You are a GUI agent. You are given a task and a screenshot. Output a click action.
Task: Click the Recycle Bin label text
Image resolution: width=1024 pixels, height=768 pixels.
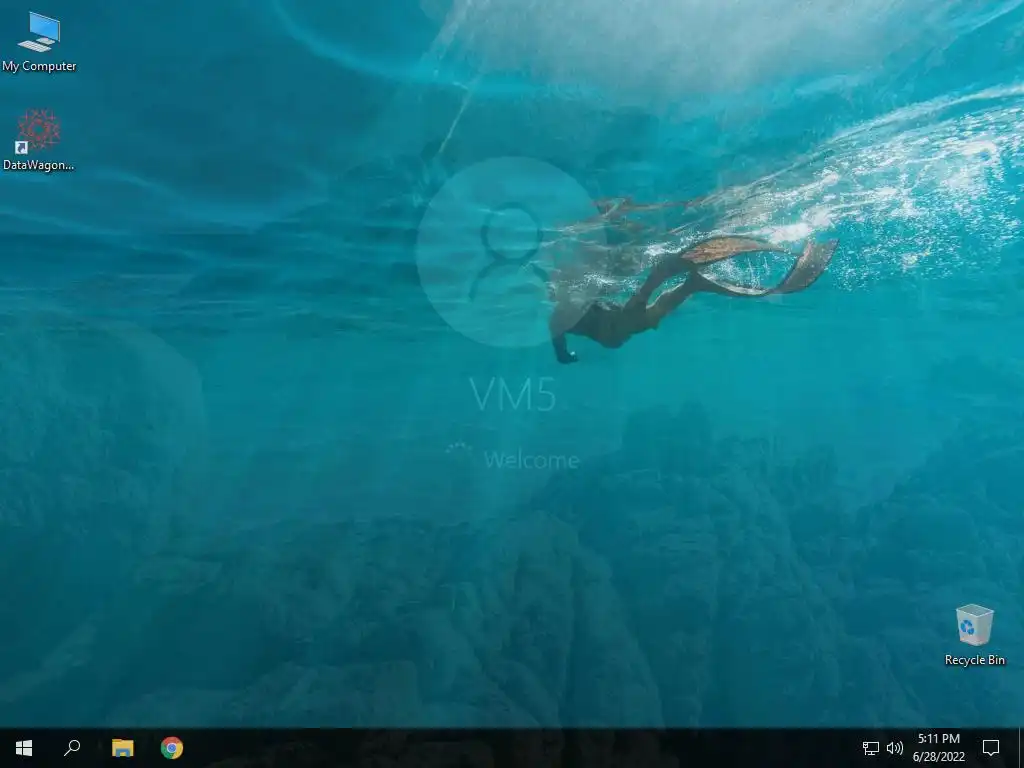pos(974,660)
